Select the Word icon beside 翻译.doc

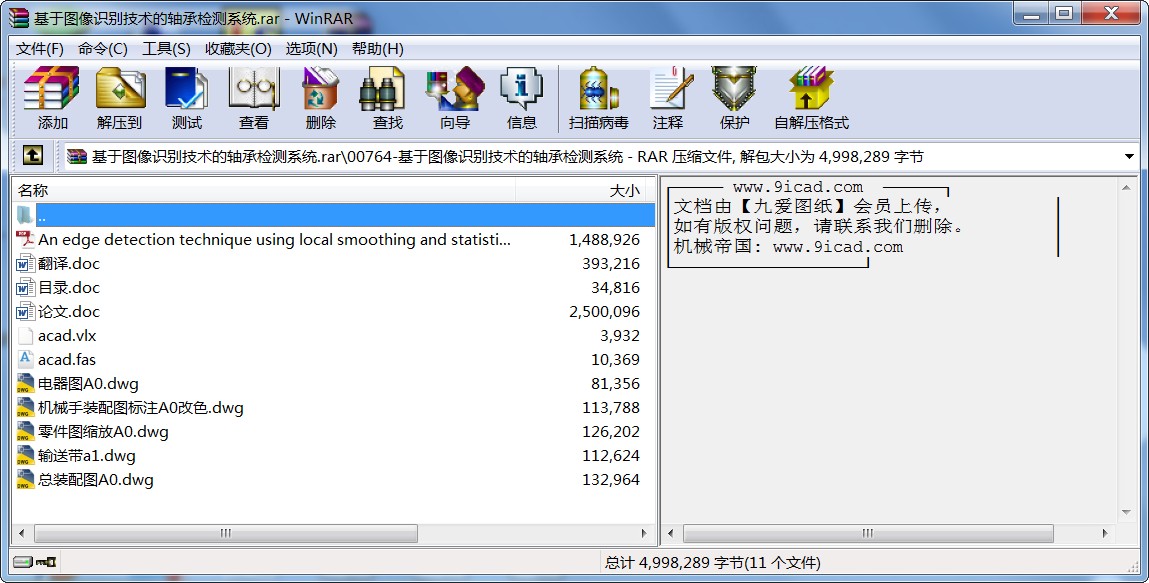[x=25, y=264]
